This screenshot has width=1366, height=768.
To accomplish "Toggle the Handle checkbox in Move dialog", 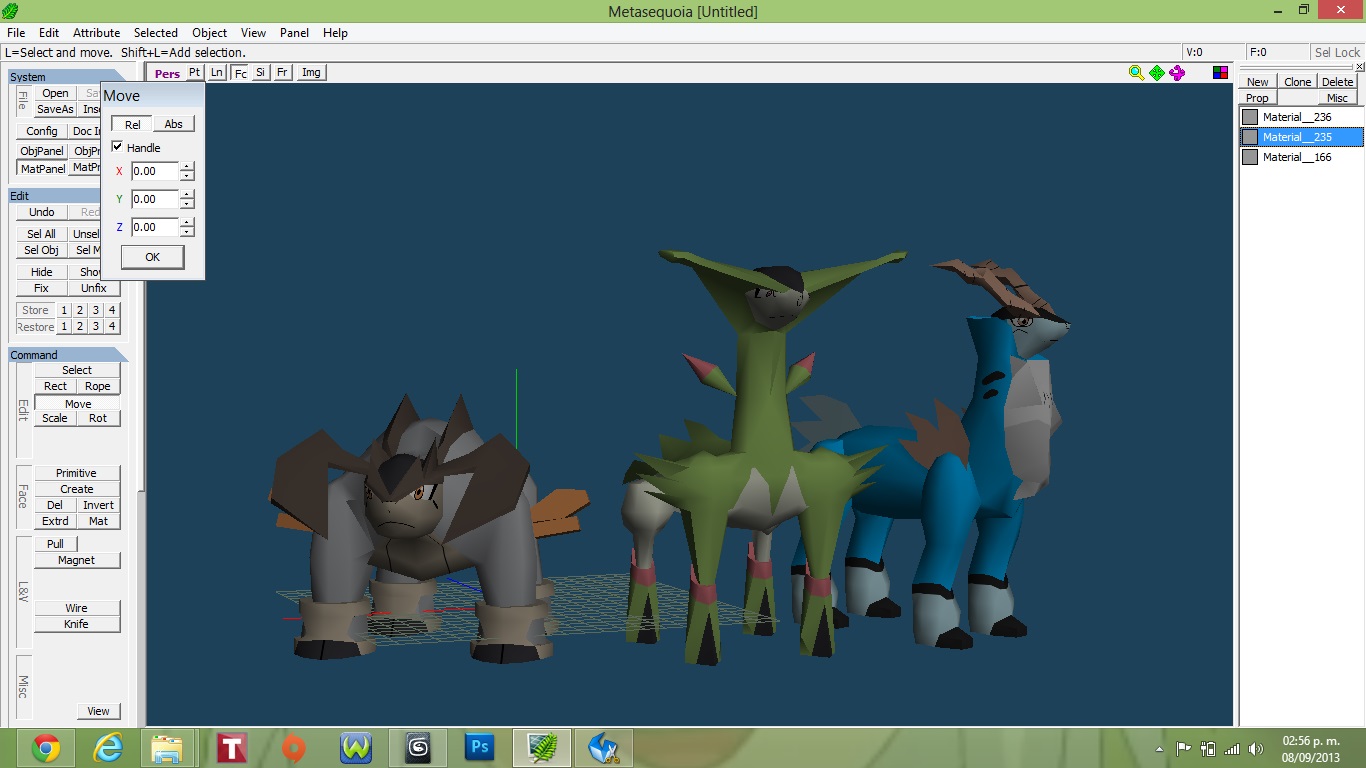I will click(117, 147).
